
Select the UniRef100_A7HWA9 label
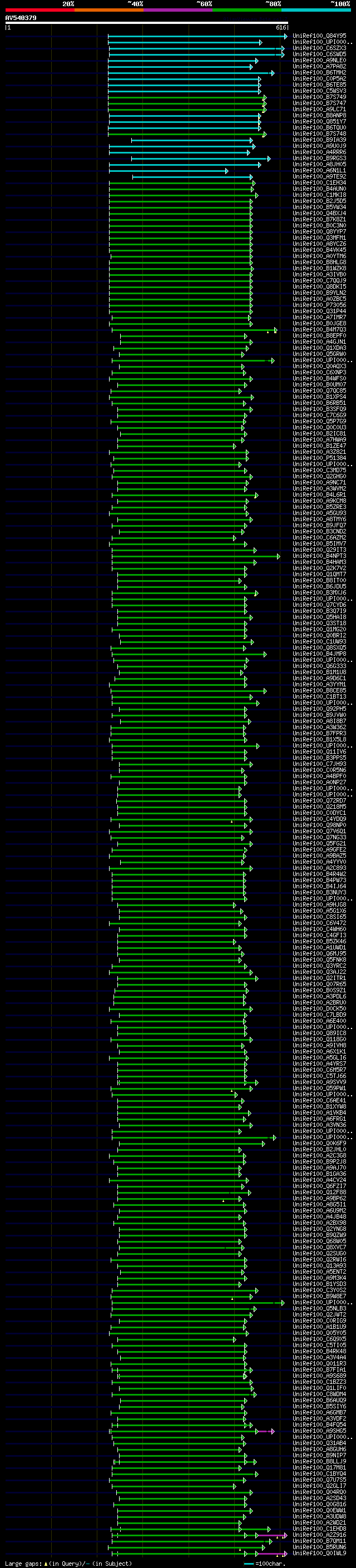click(319, 439)
